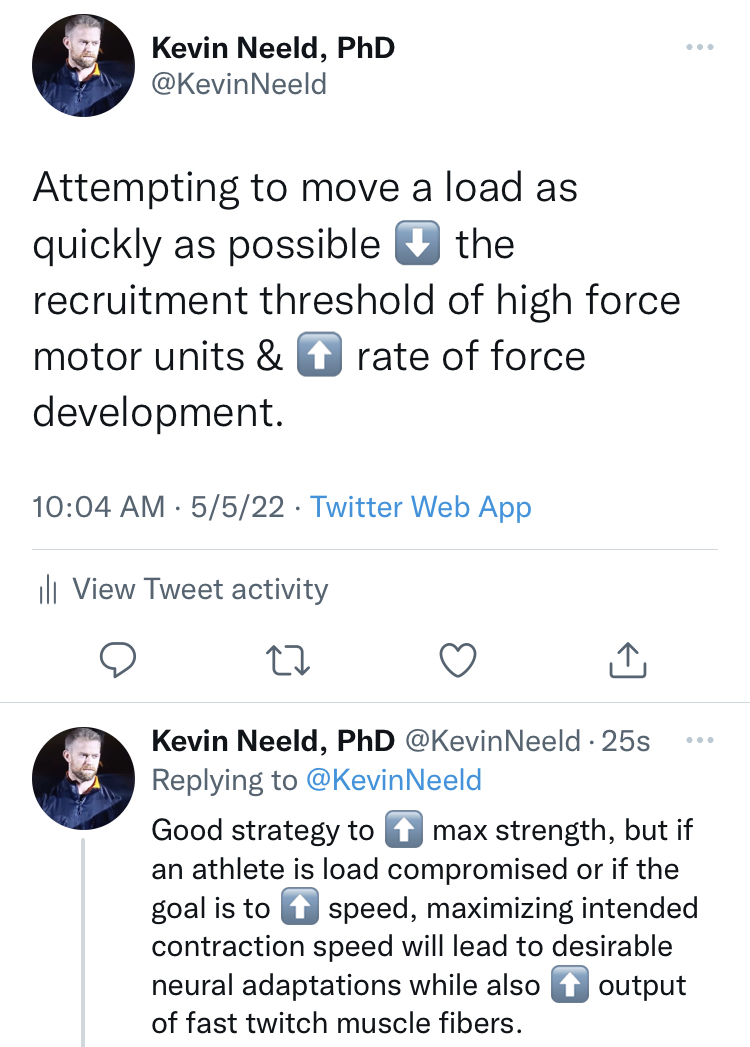
Task: Like the main tweet via heart icon
Action: pos(457,659)
